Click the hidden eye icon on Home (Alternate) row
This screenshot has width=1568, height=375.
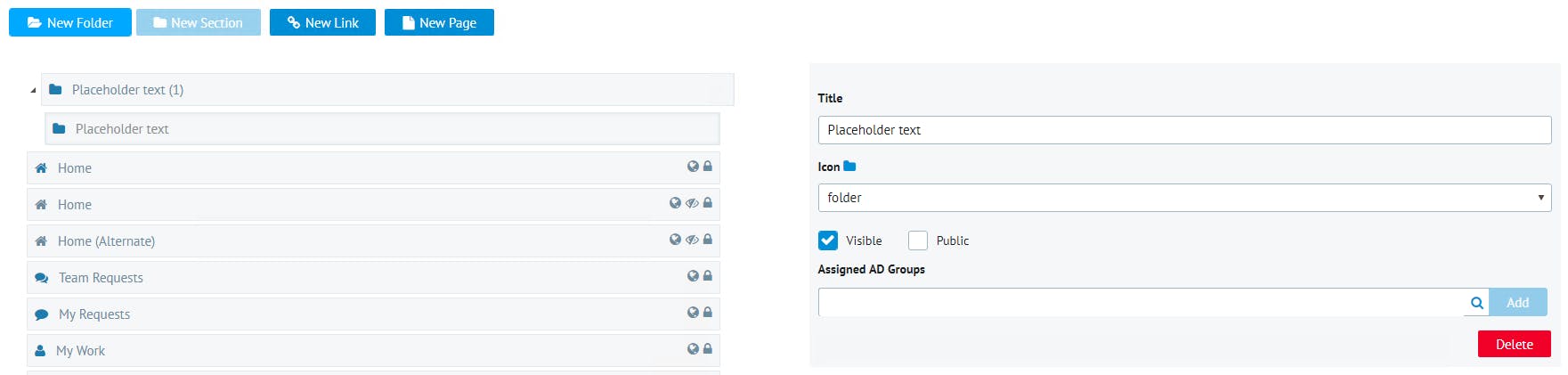point(692,240)
